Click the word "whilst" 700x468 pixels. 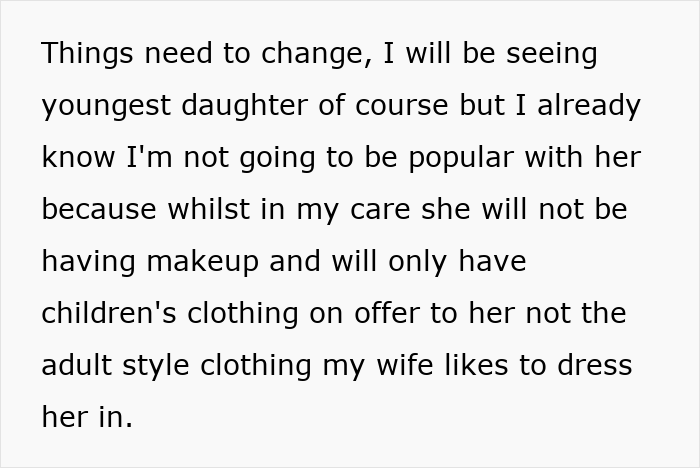pos(208,209)
